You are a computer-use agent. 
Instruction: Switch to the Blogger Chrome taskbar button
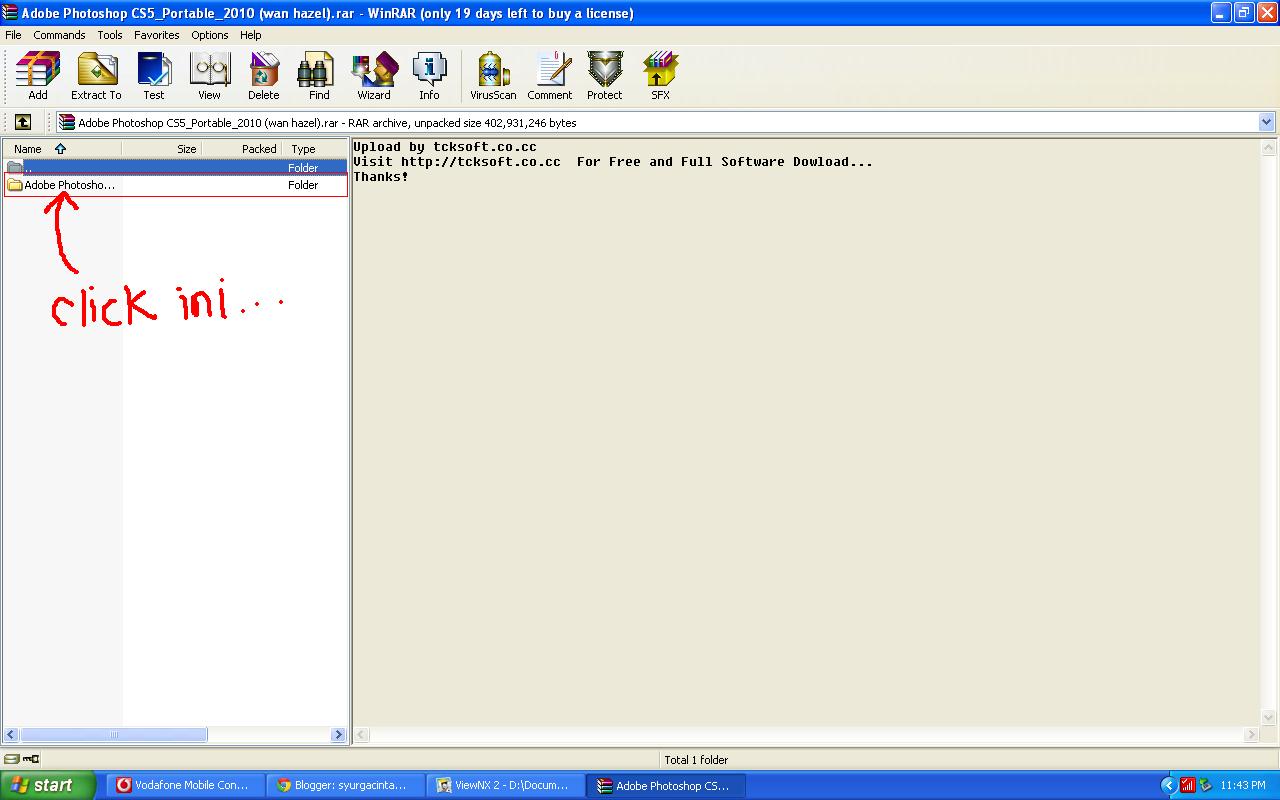click(346, 785)
